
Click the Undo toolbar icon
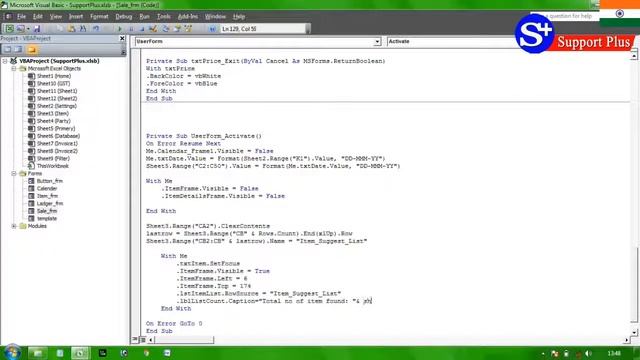[x=96, y=29]
